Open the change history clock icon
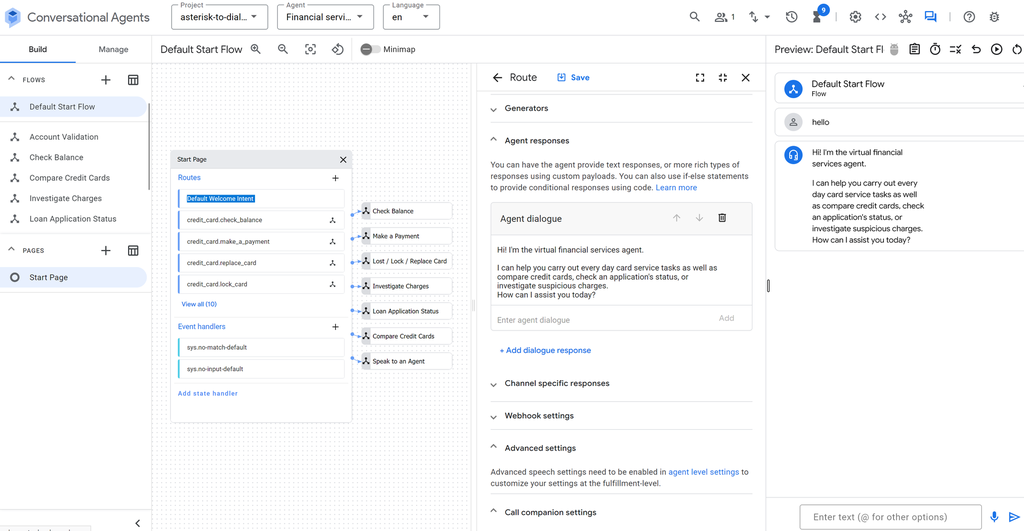 [791, 17]
